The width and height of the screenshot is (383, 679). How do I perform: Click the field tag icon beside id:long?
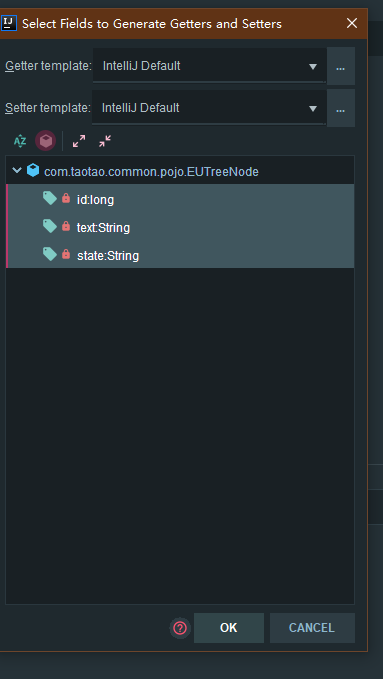(x=50, y=199)
